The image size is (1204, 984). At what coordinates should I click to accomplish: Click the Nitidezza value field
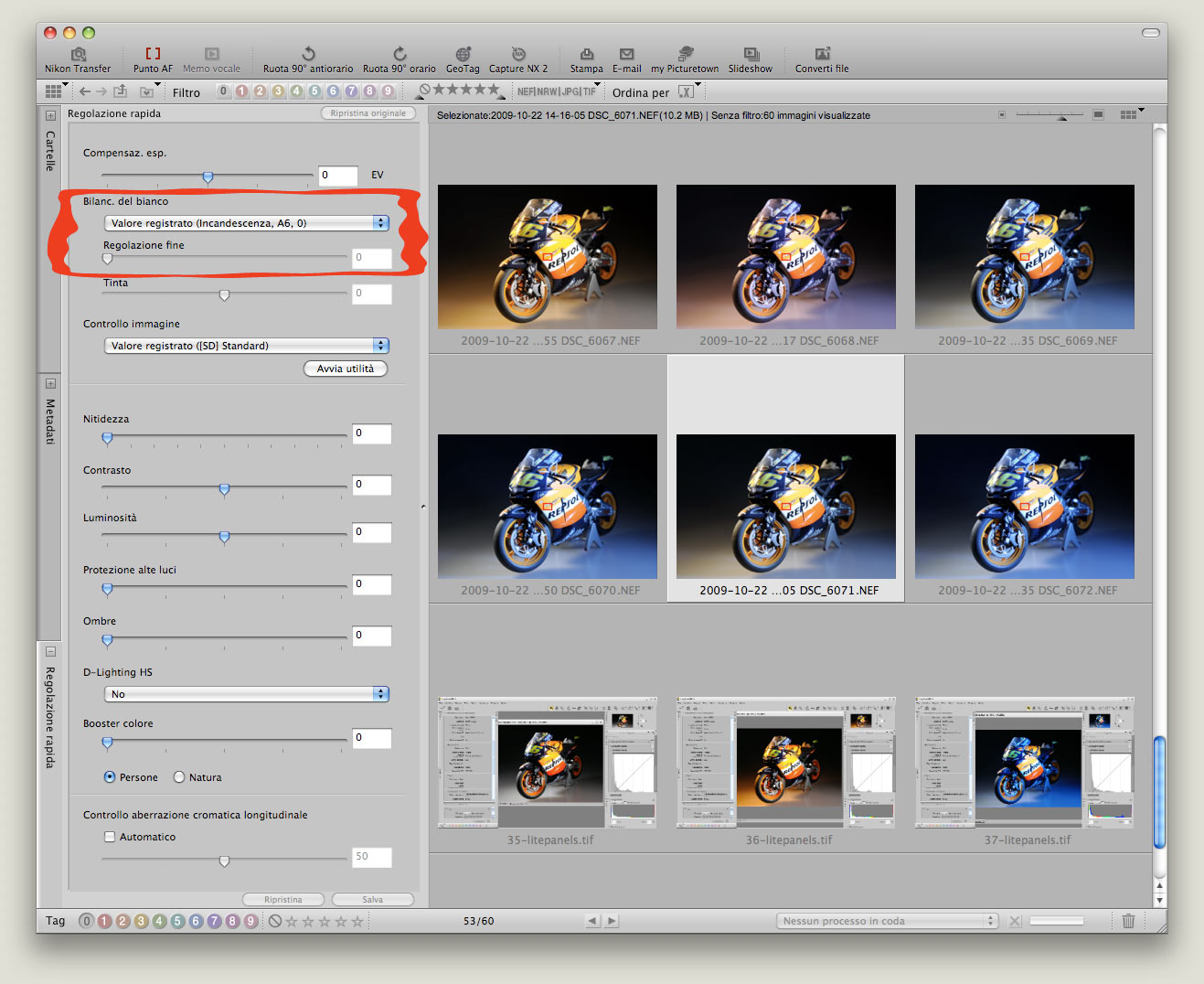click(x=372, y=433)
